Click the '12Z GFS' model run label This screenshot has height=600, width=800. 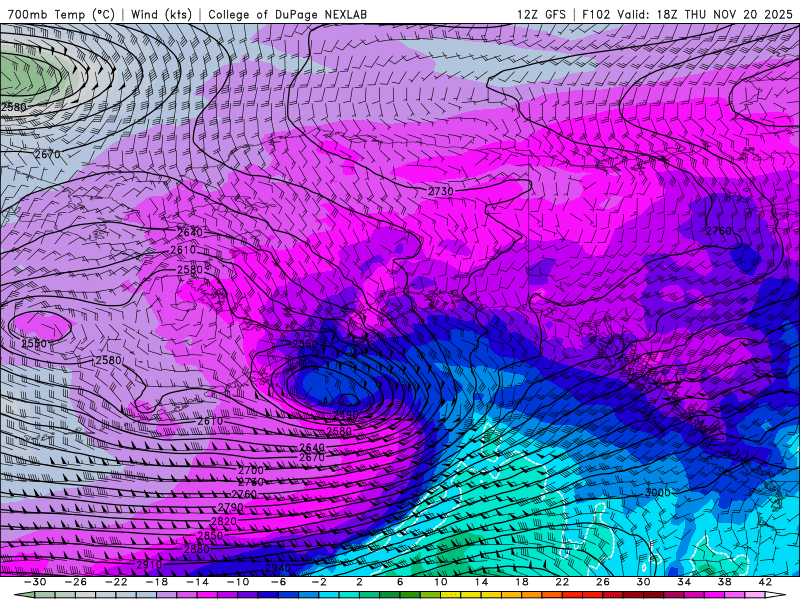(541, 14)
